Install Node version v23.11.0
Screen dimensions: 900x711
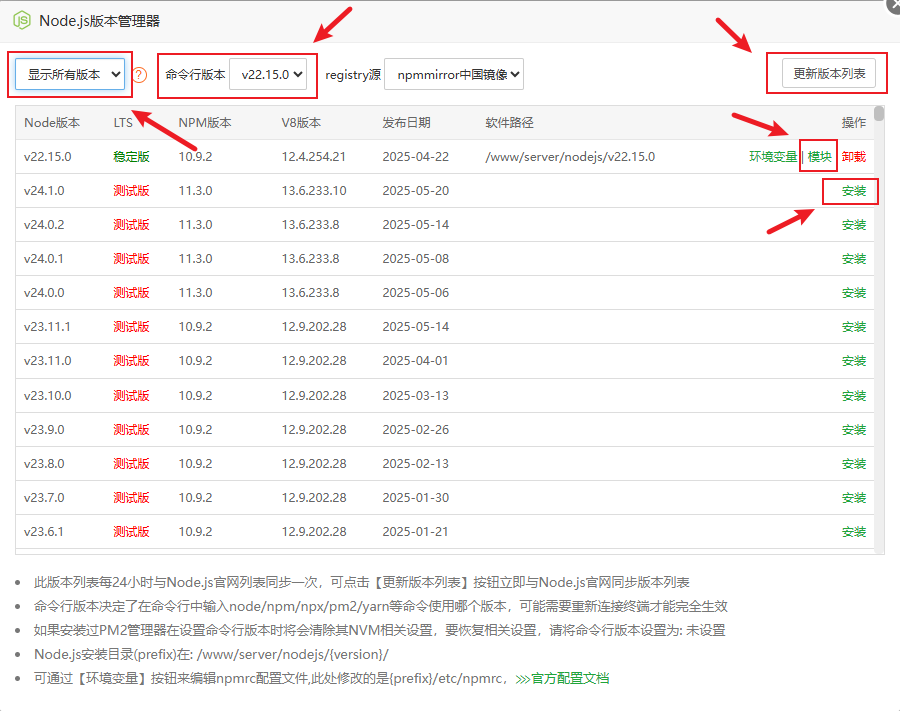(x=854, y=361)
